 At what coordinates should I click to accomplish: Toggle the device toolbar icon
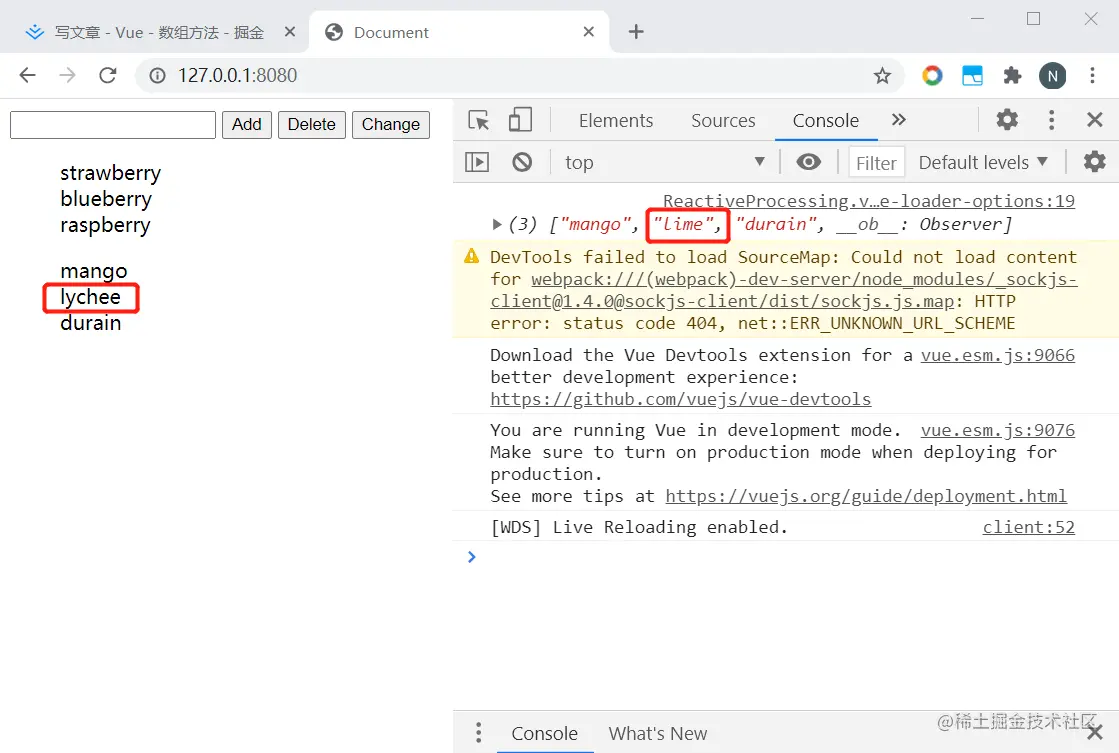(x=520, y=120)
